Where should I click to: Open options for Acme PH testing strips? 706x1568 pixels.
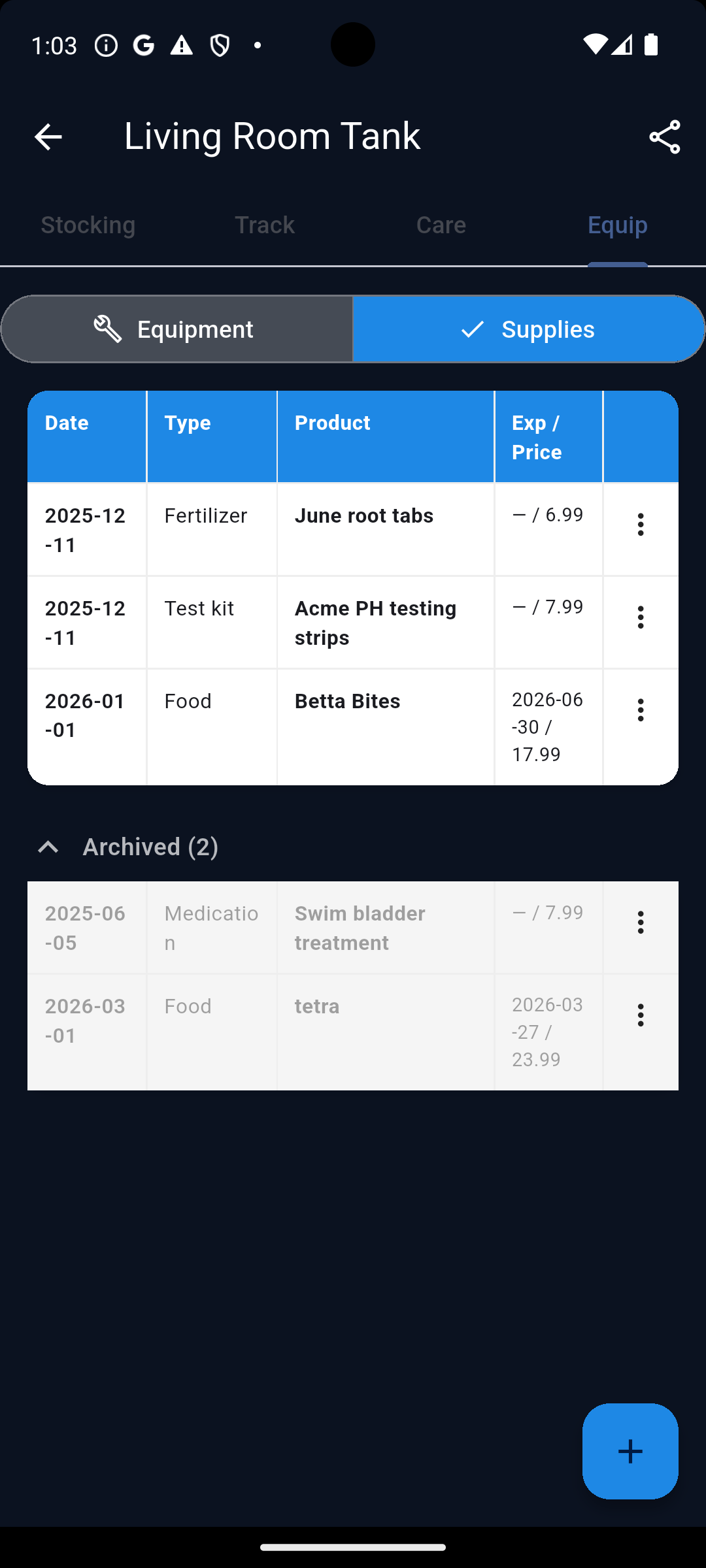point(641,617)
